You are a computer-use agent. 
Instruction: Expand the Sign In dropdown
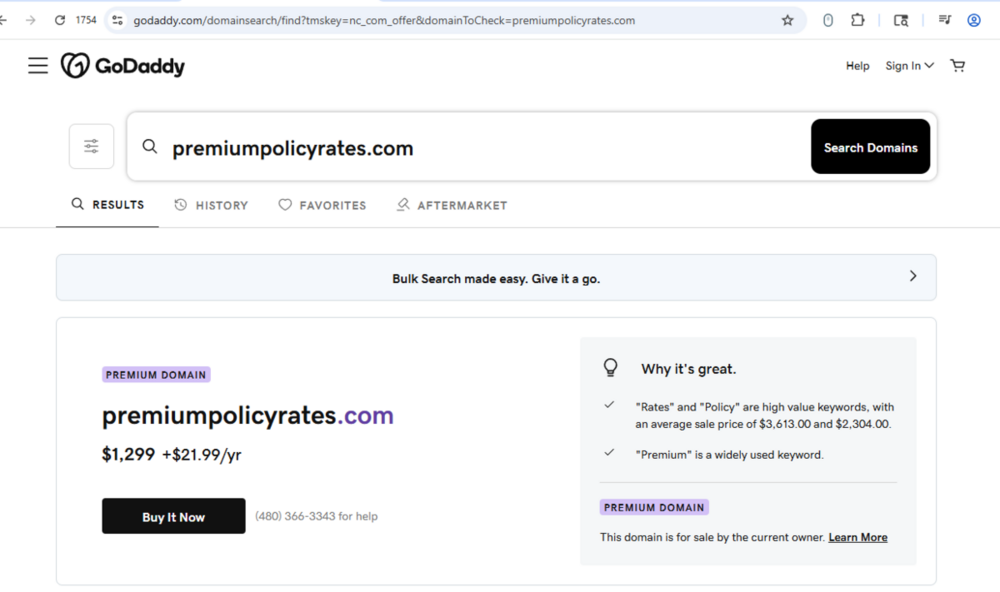(909, 66)
